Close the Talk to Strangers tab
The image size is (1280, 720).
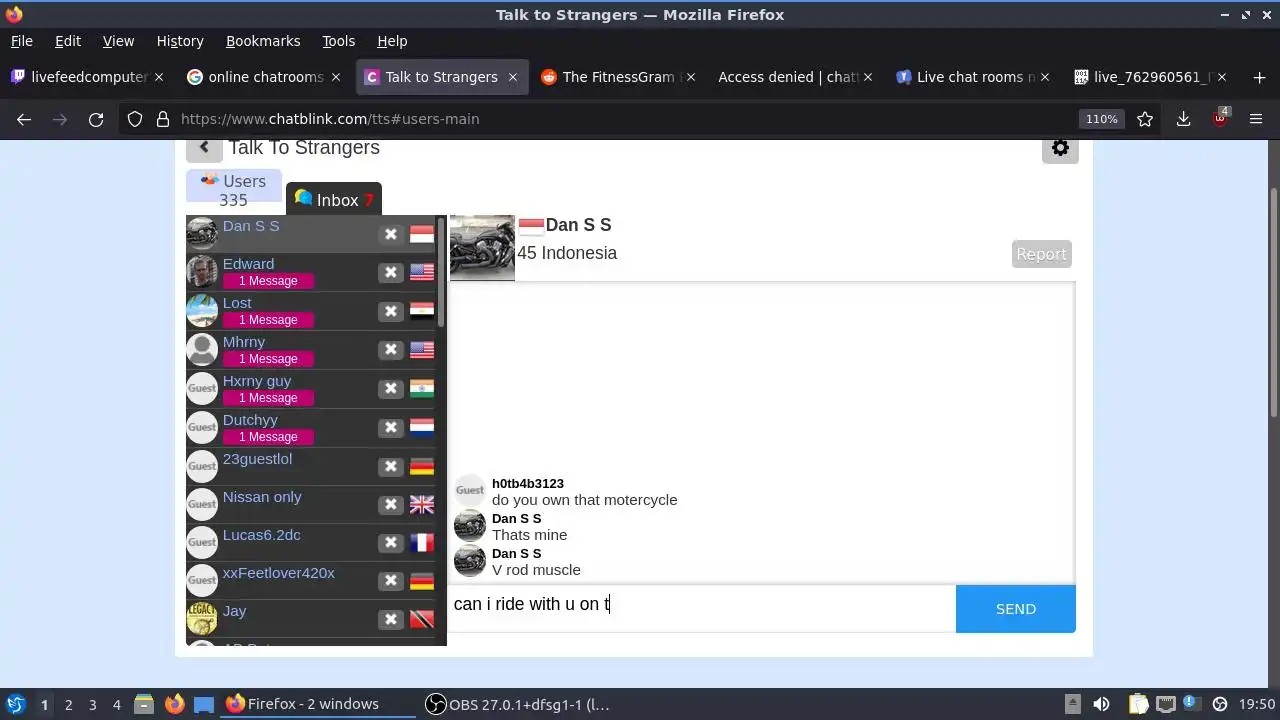(x=513, y=77)
